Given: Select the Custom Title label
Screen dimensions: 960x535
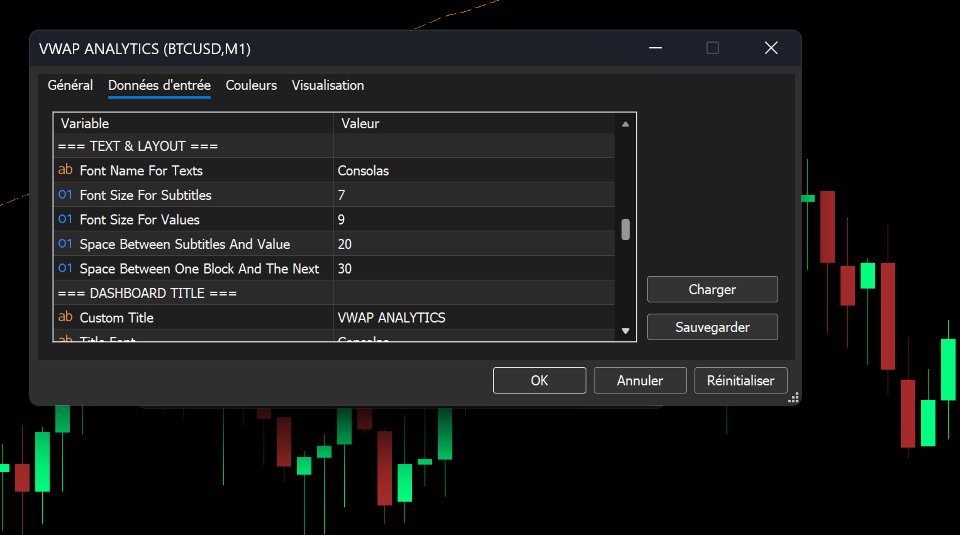Looking at the screenshot, I should coord(116,317).
